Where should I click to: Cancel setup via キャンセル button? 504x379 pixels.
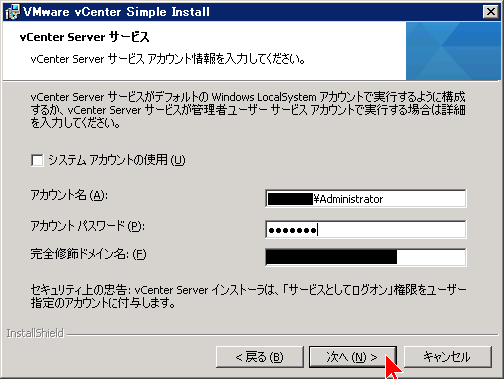[447, 357]
